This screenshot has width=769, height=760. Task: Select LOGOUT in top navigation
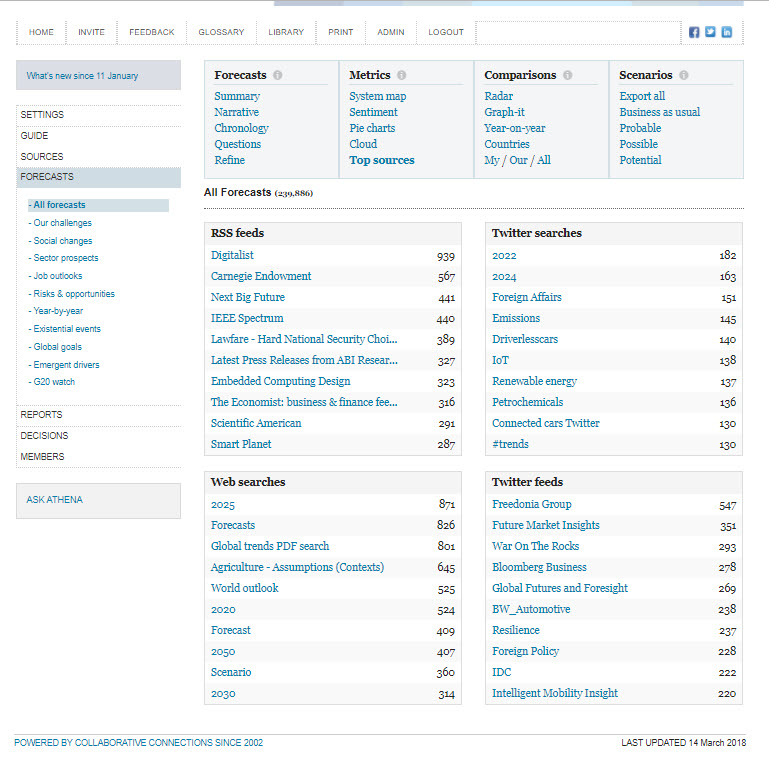[x=446, y=32]
